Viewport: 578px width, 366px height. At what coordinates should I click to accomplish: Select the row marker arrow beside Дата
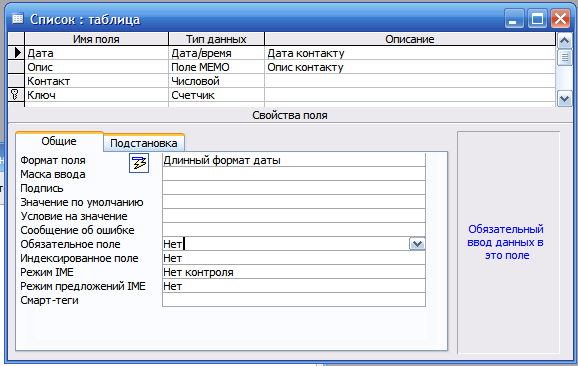click(x=17, y=53)
